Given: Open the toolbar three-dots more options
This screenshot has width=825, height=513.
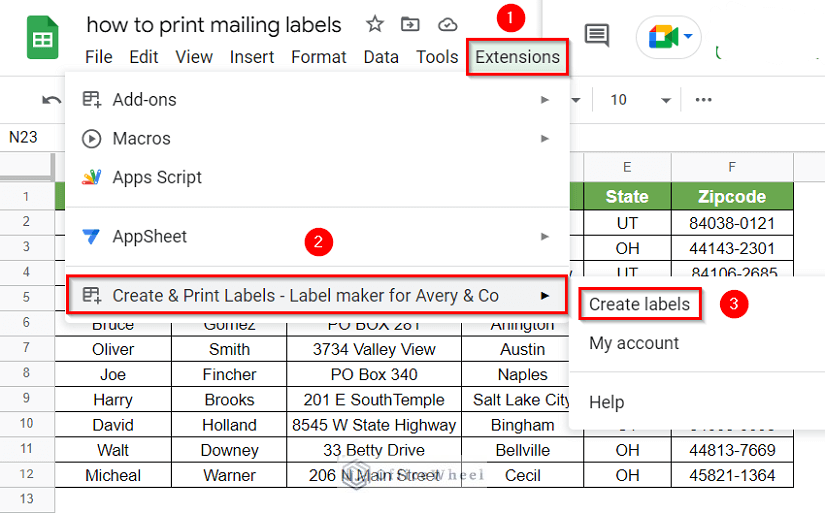Looking at the screenshot, I should click(704, 100).
